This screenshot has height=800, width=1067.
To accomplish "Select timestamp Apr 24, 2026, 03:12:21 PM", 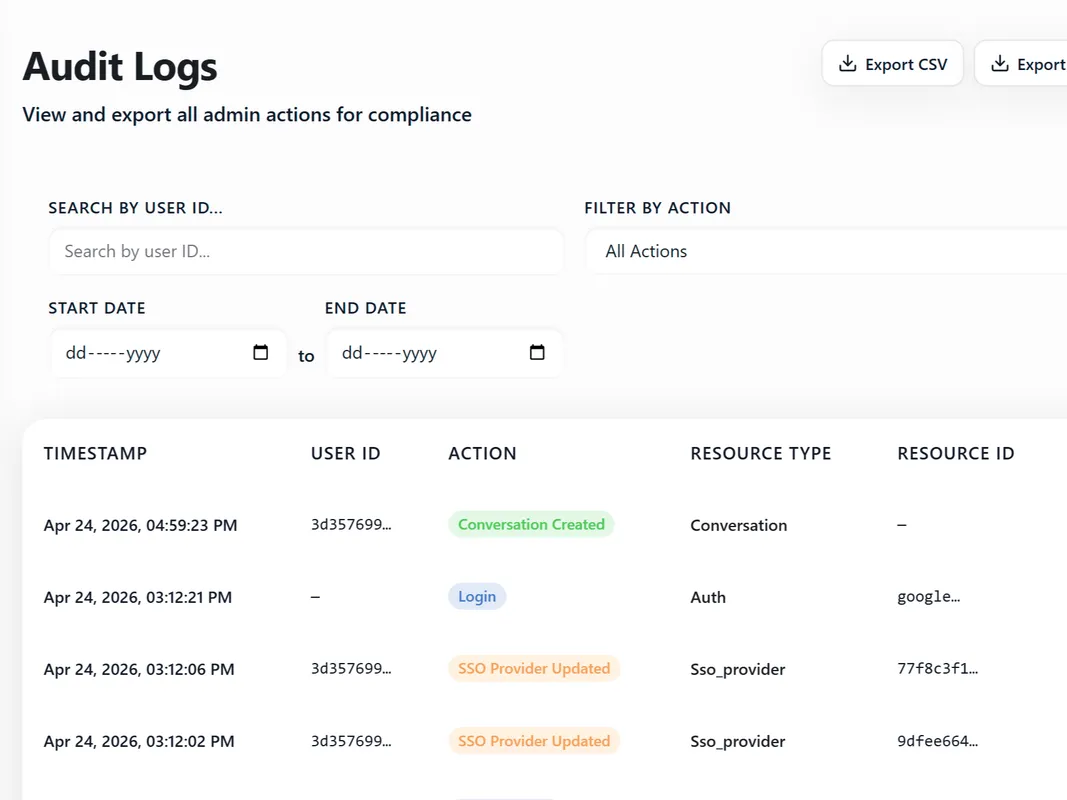I will point(137,597).
